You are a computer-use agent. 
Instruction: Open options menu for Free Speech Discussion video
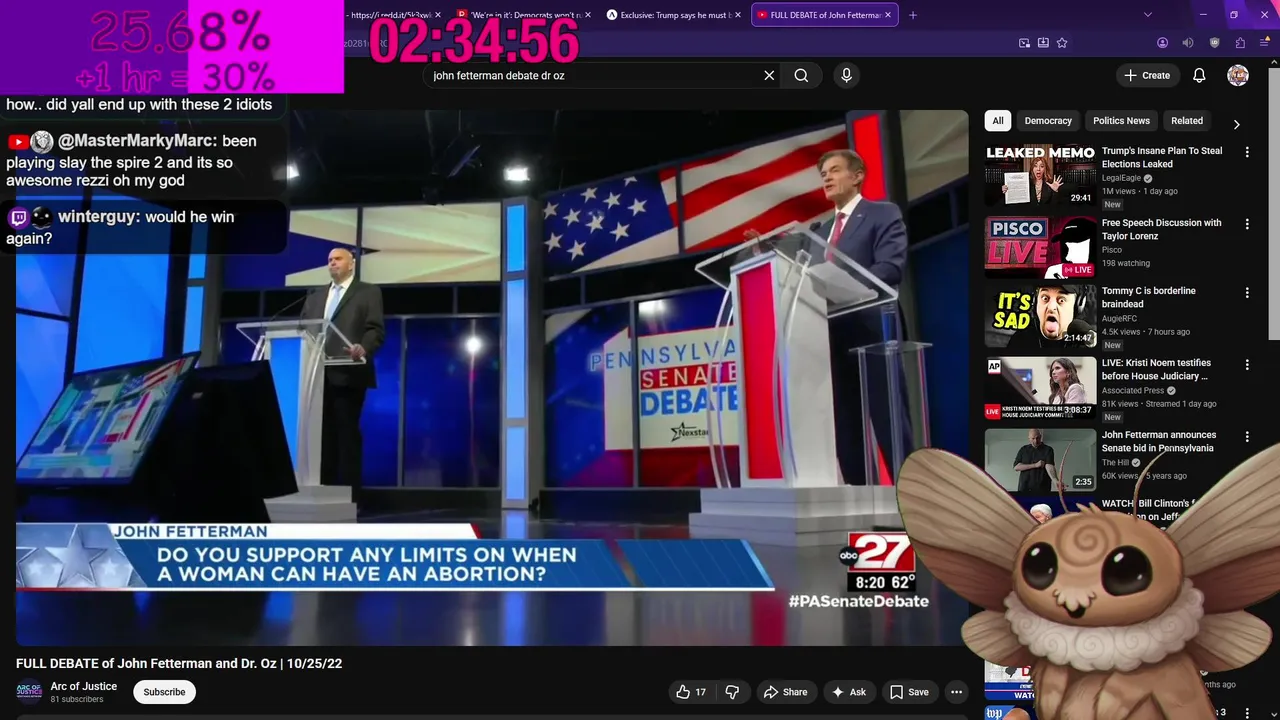pos(1247,224)
